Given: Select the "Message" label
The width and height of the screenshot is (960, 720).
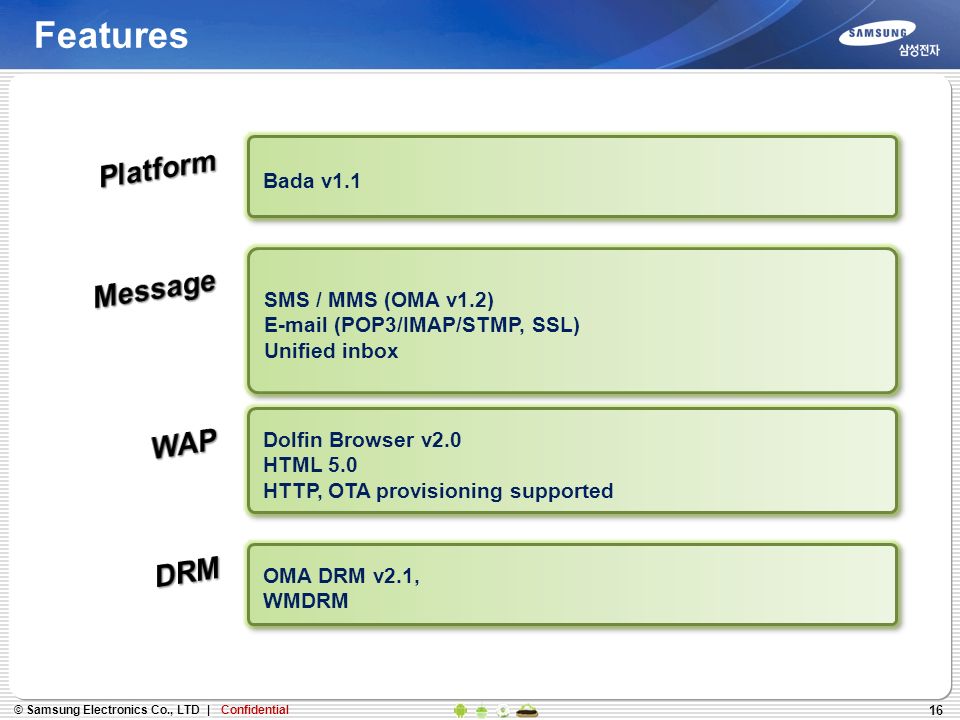Looking at the screenshot, I should point(155,289).
